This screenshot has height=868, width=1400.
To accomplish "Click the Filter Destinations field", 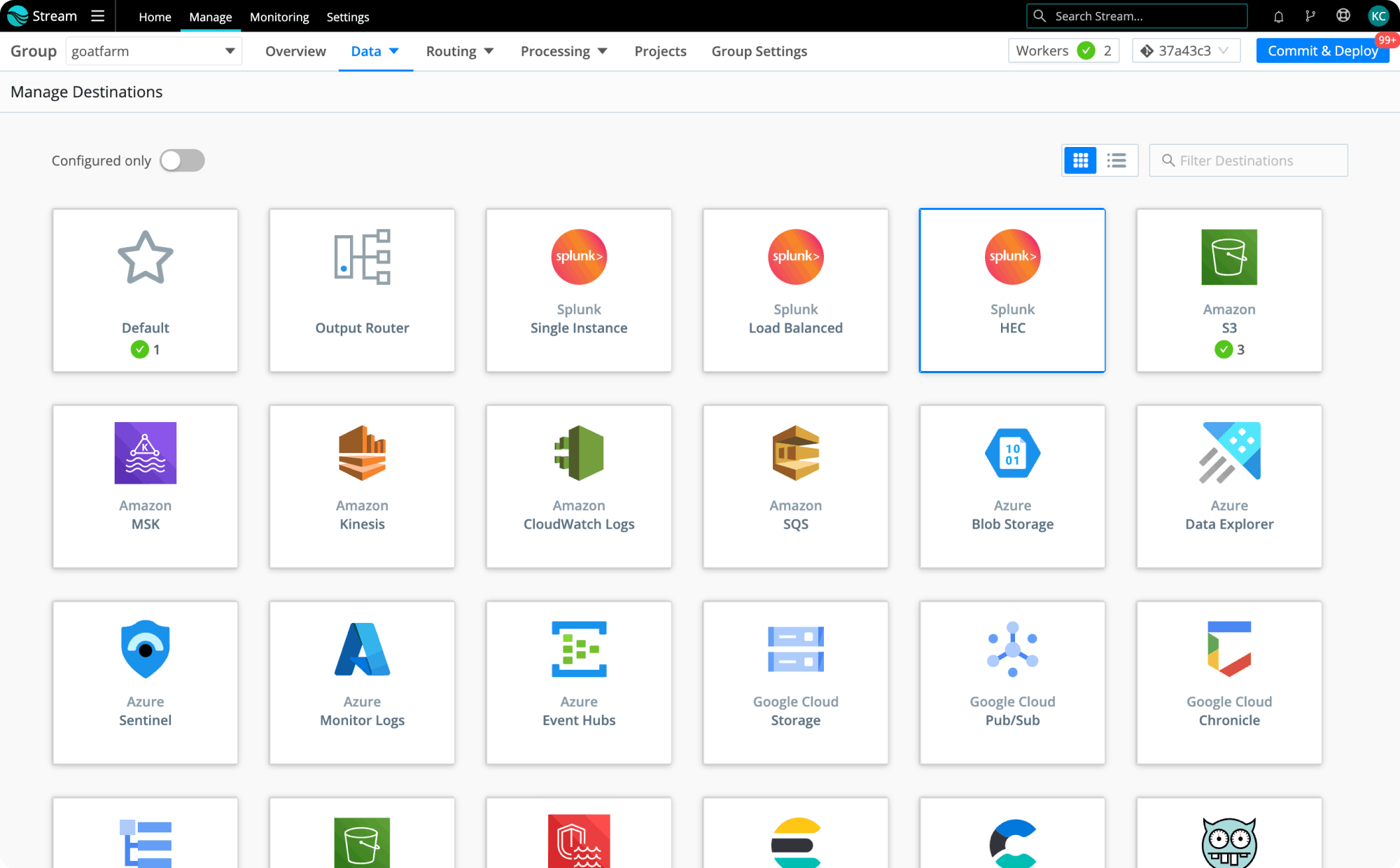I will click(x=1248, y=160).
